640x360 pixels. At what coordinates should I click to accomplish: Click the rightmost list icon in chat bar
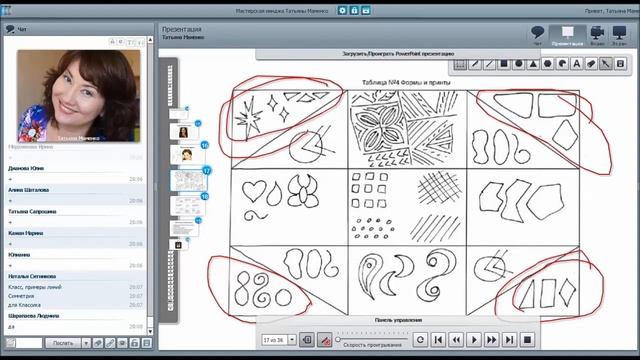(x=147, y=343)
